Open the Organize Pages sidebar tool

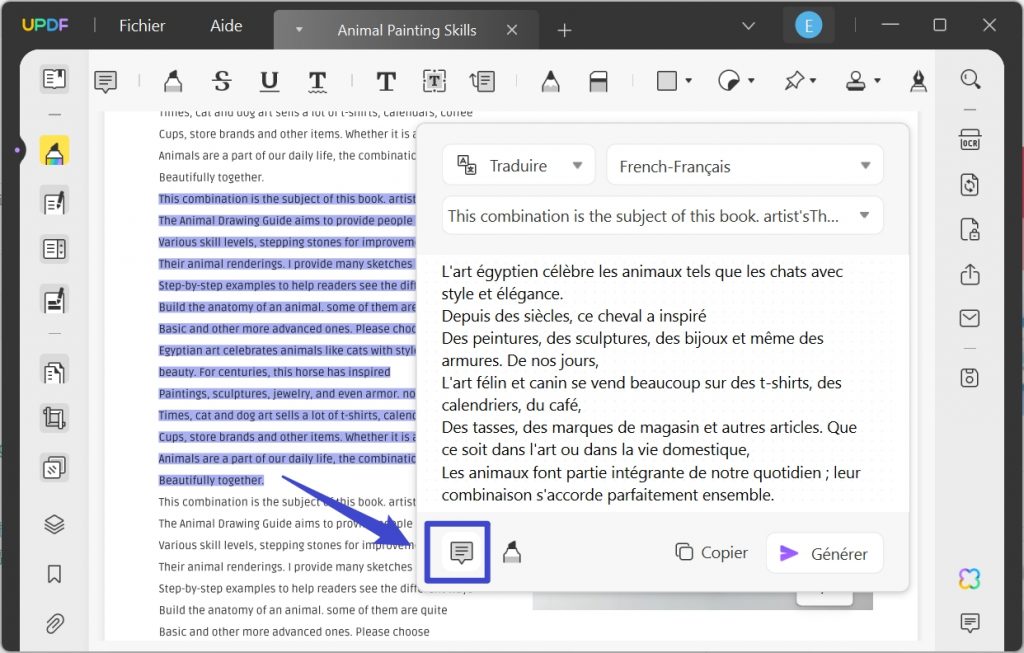click(54, 373)
